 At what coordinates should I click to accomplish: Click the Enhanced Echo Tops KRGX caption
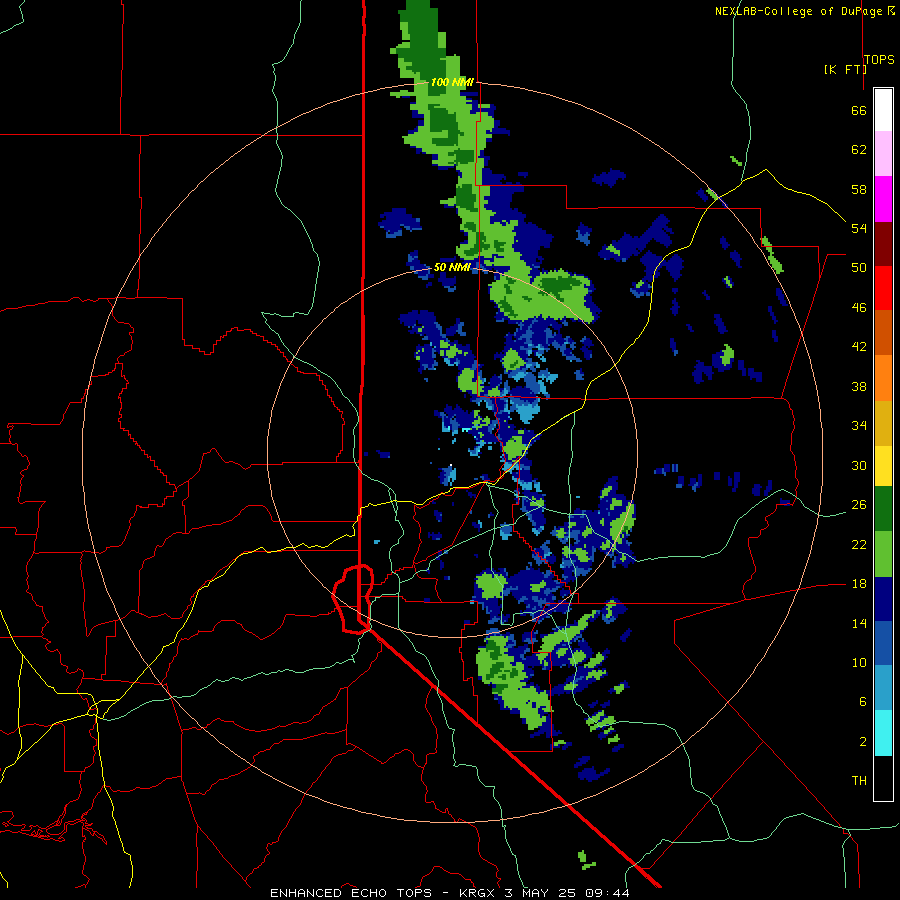(449, 893)
